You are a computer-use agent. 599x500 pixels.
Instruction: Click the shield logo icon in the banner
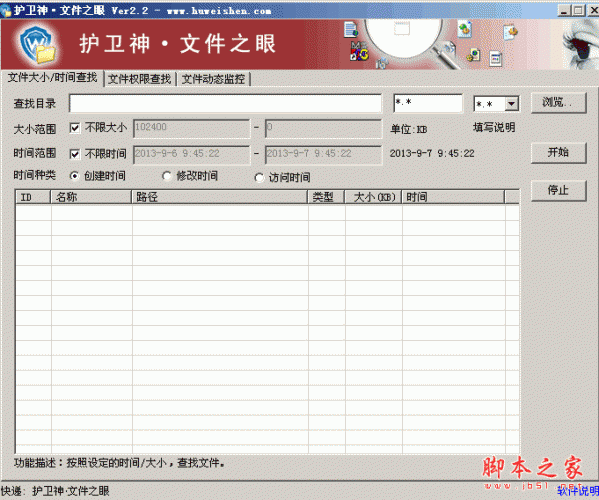tap(38, 45)
